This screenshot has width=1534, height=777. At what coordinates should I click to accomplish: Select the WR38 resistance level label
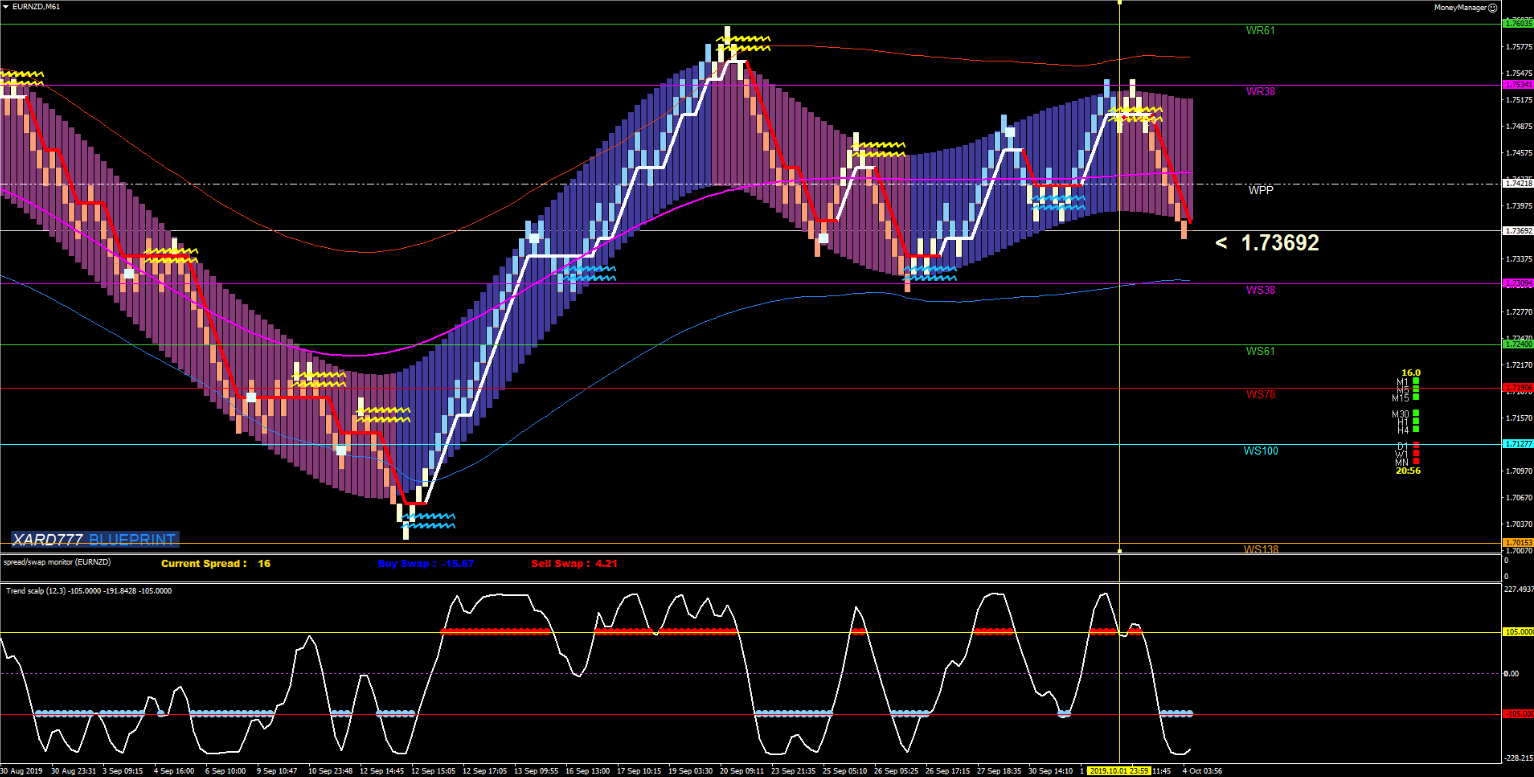click(x=1260, y=91)
